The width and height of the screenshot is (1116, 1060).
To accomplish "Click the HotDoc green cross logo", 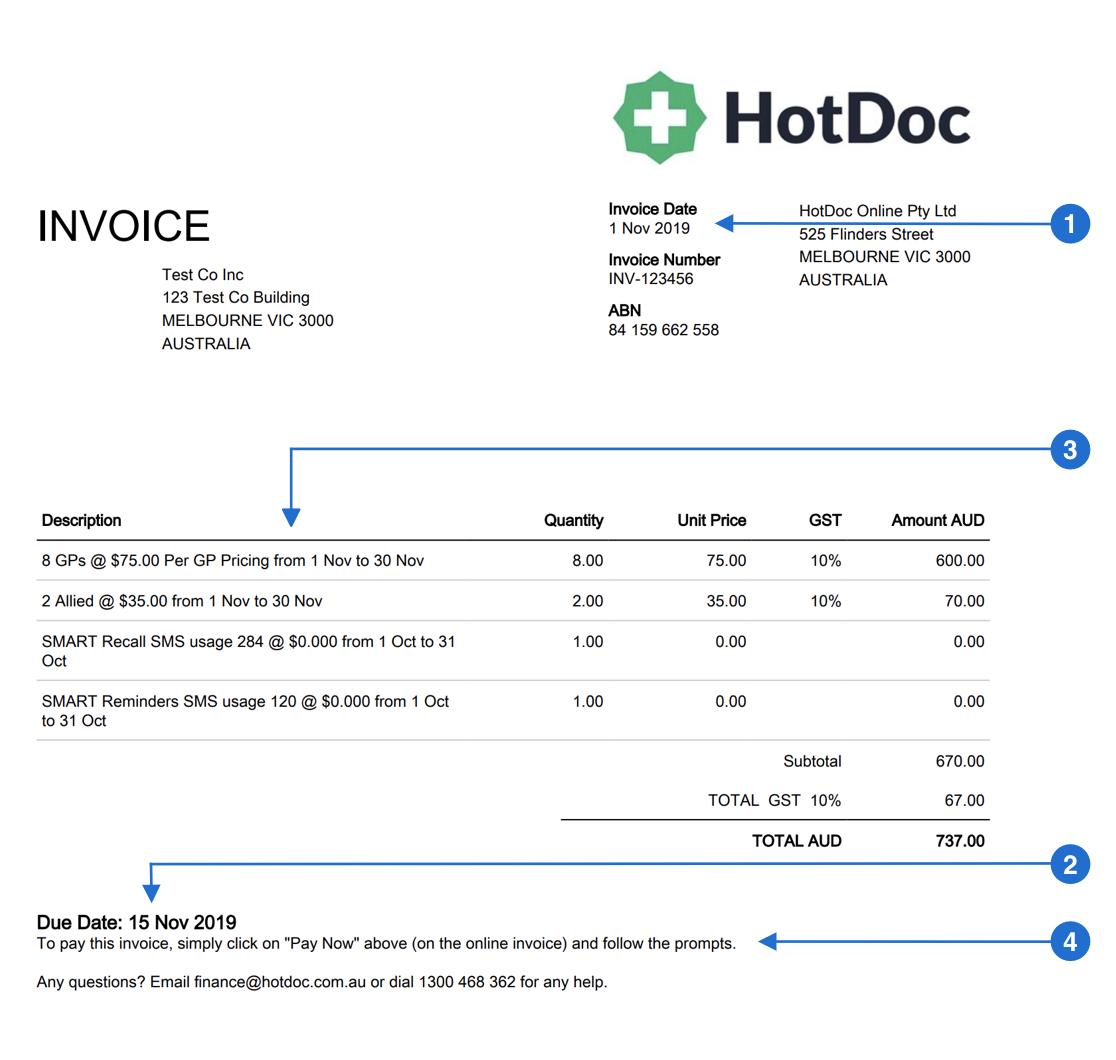I will (x=660, y=117).
